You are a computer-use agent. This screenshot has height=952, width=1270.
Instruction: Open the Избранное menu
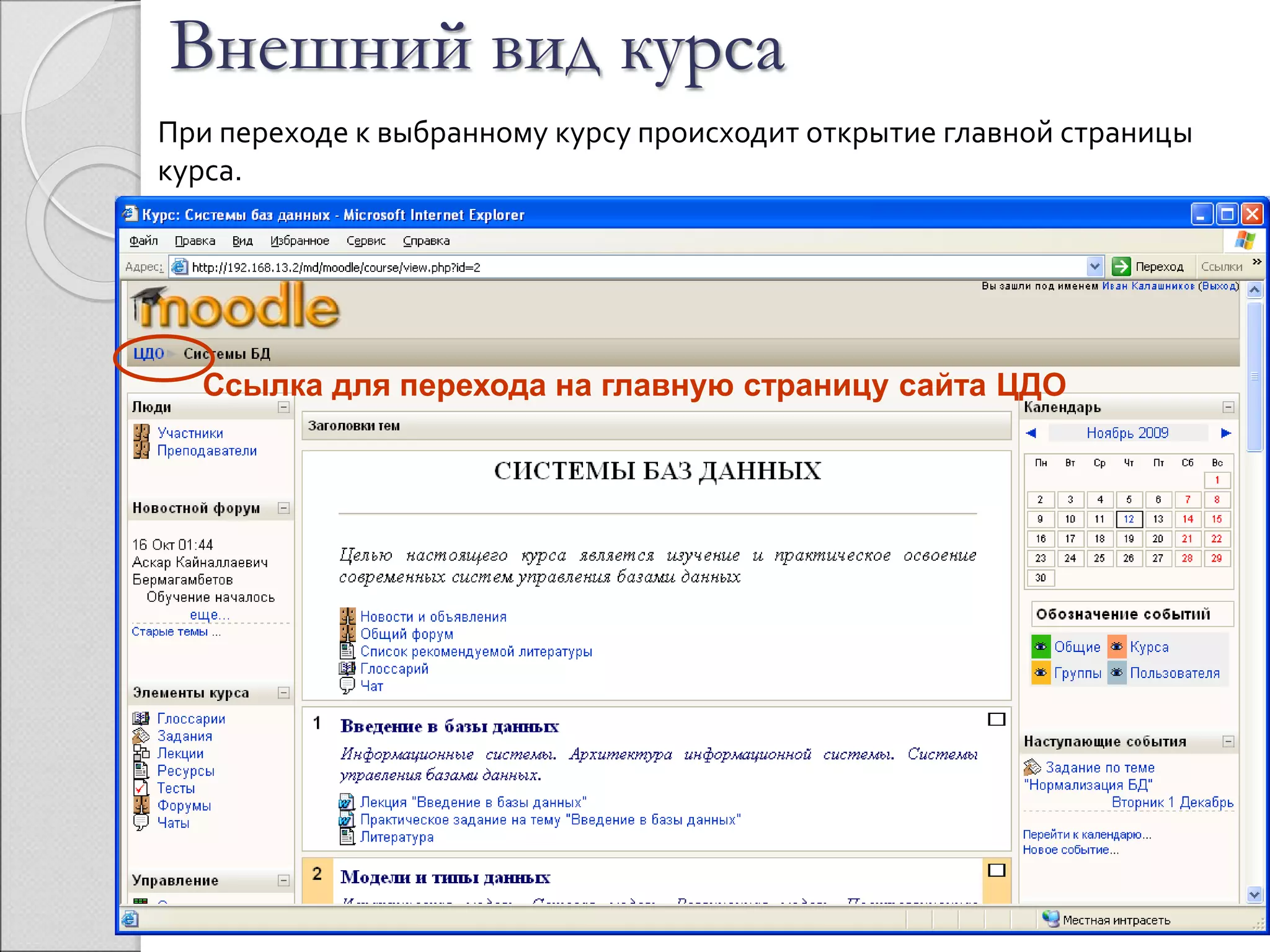pos(300,240)
